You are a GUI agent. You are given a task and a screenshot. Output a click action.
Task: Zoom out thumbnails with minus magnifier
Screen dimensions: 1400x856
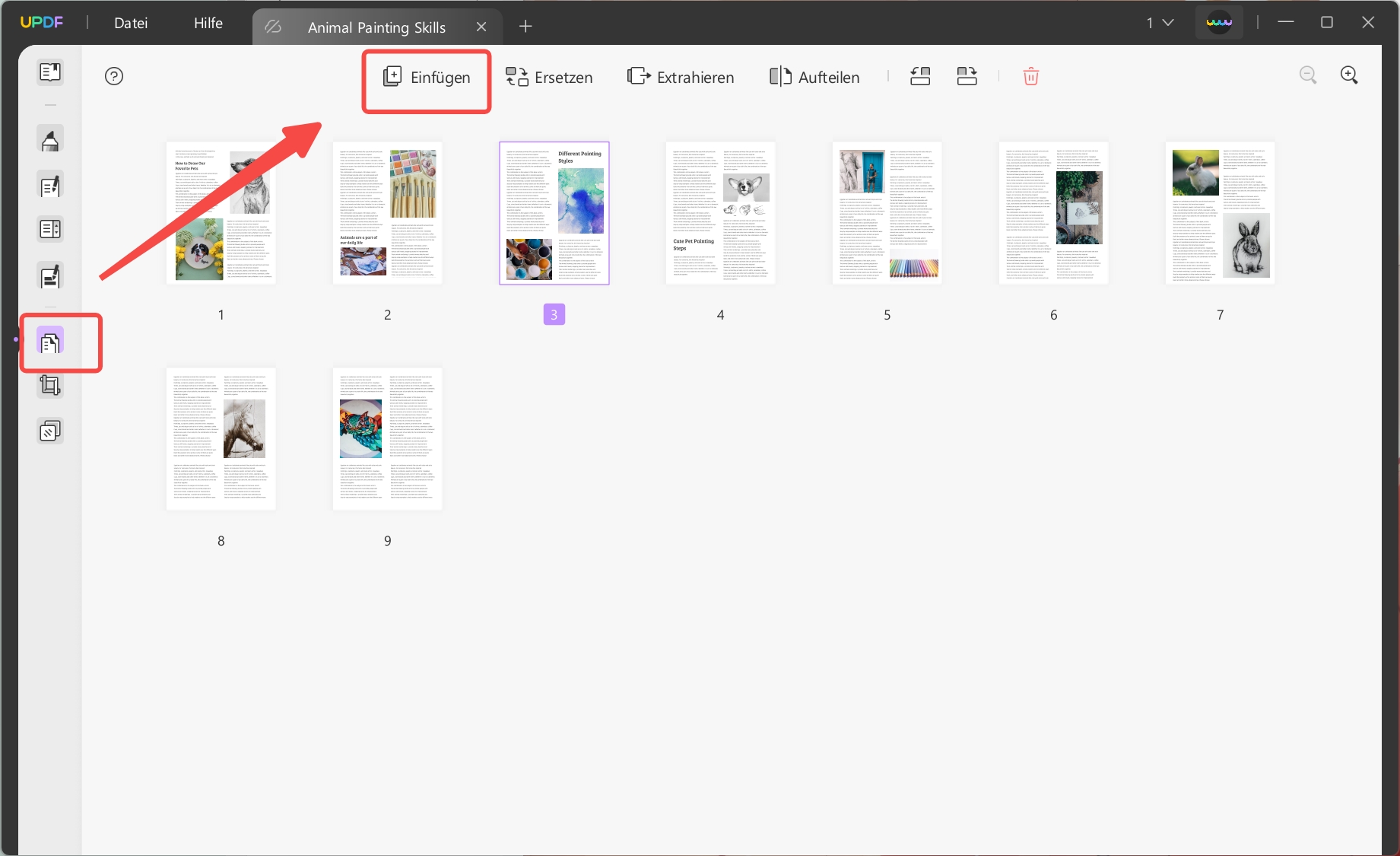[x=1308, y=75]
